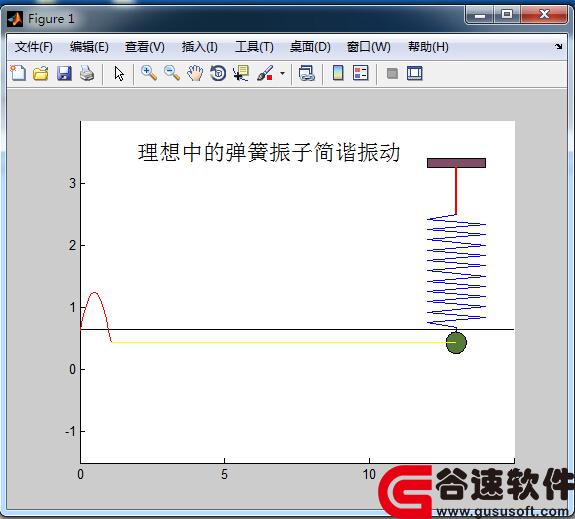Click the green ball on the spring
The image size is (575, 519).
coord(456,343)
